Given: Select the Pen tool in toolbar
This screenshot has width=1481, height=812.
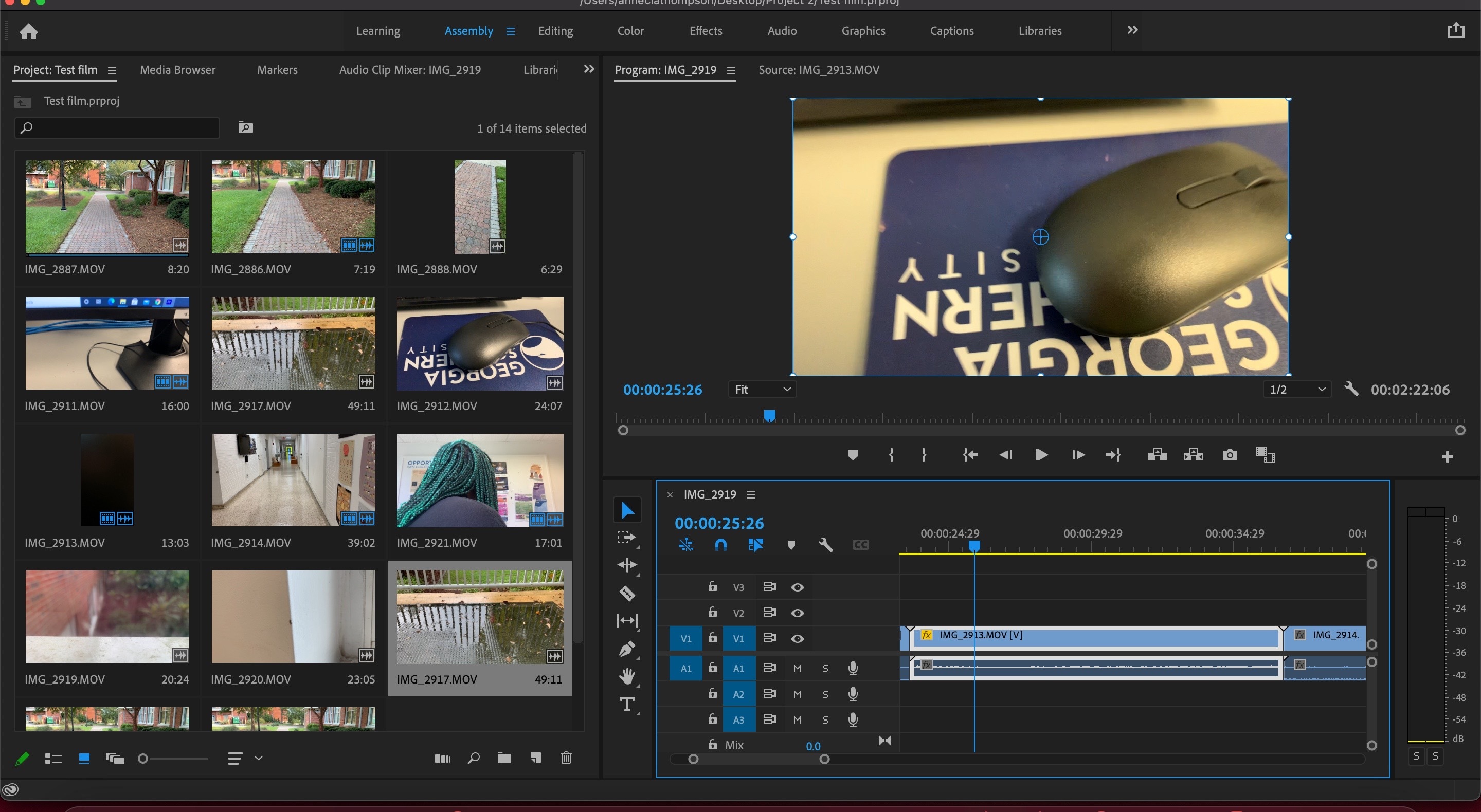Looking at the screenshot, I should click(x=627, y=648).
